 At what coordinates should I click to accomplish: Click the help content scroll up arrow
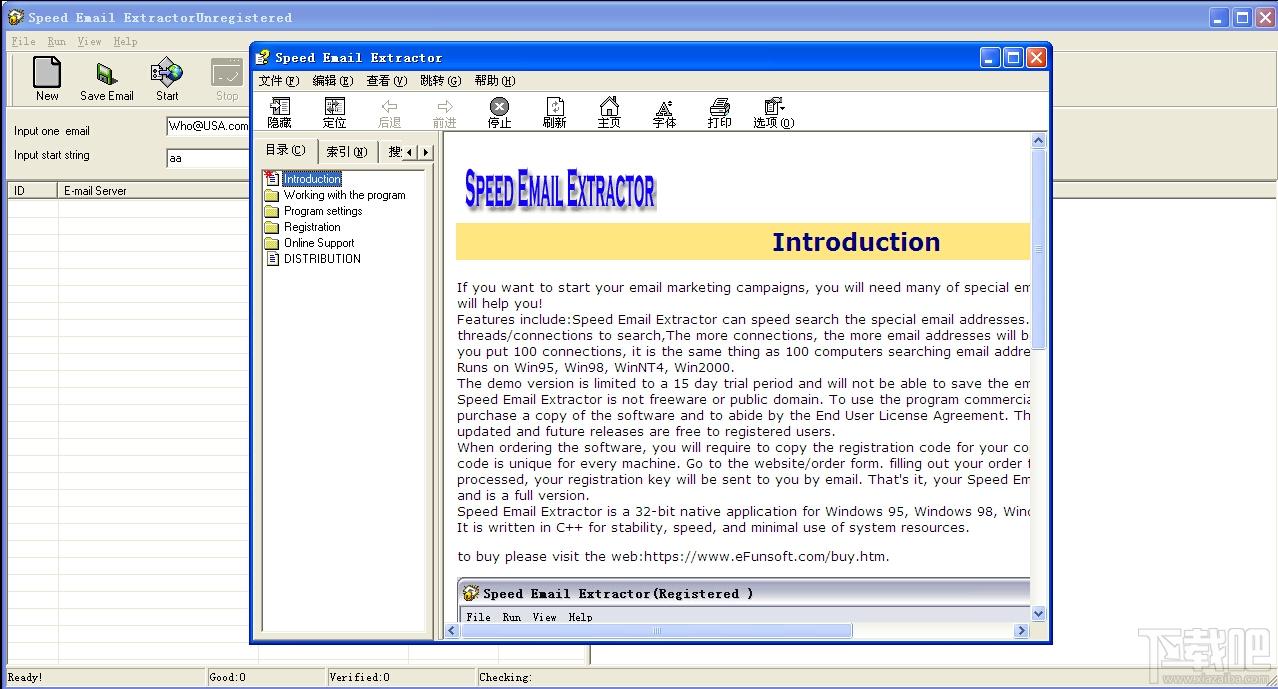(1038, 141)
